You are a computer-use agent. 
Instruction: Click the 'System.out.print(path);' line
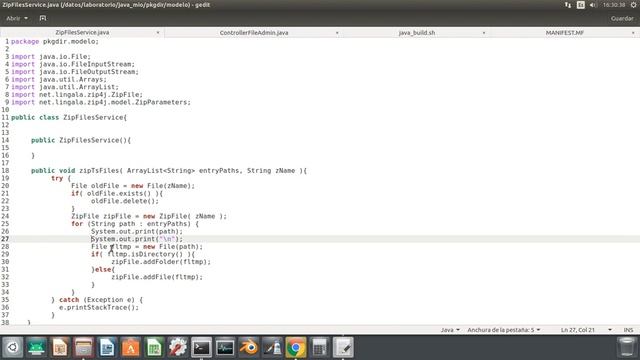point(137,231)
